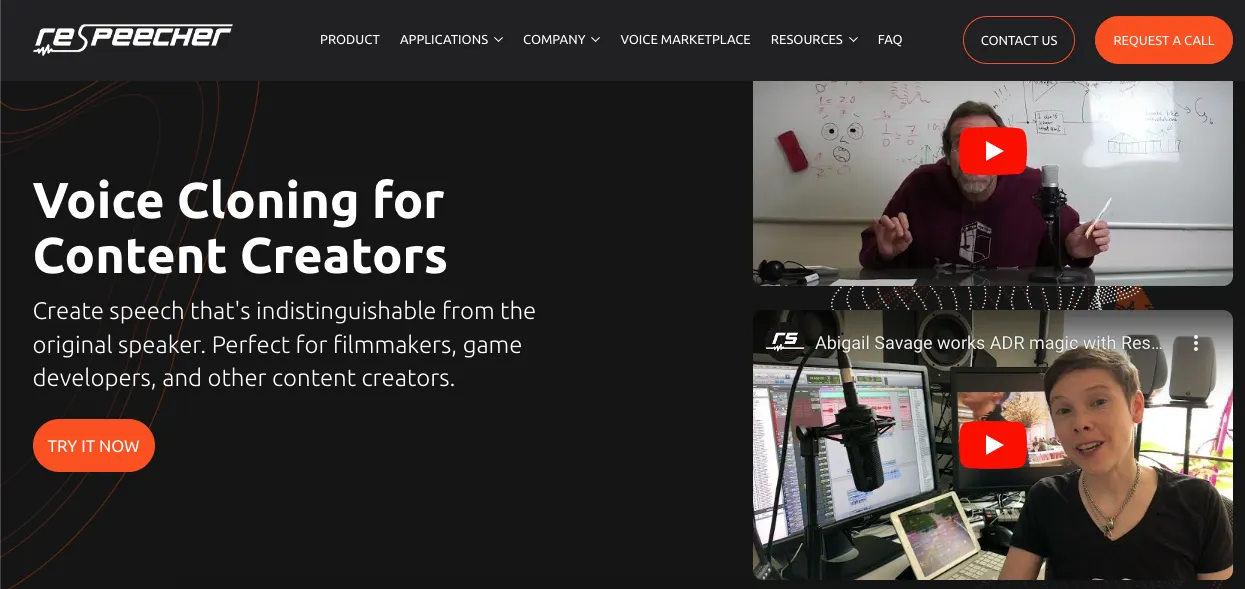Click the Respeecher logo
The height and width of the screenshot is (589, 1245).
point(133,39)
